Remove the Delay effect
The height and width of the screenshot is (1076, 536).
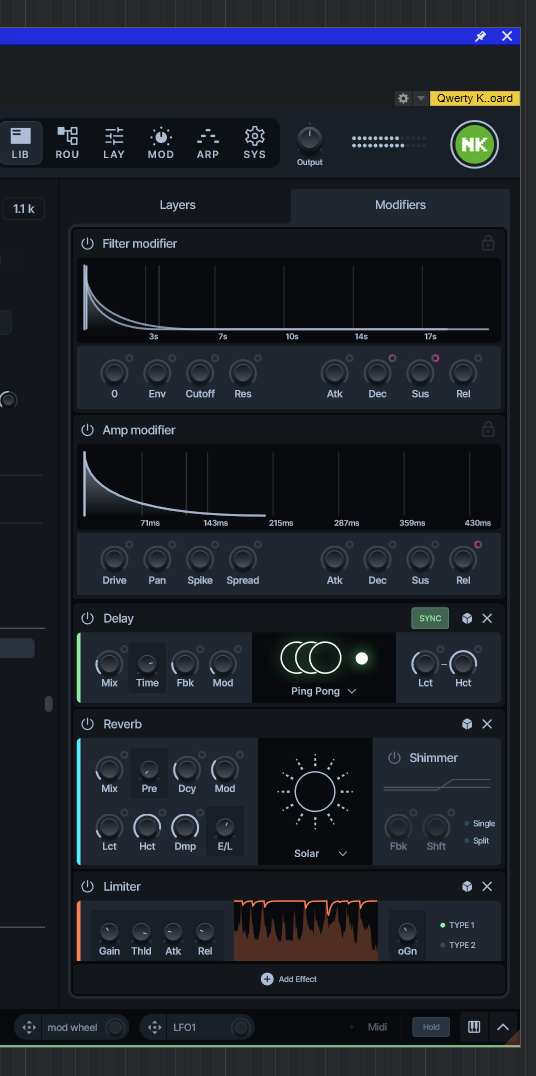click(487, 618)
